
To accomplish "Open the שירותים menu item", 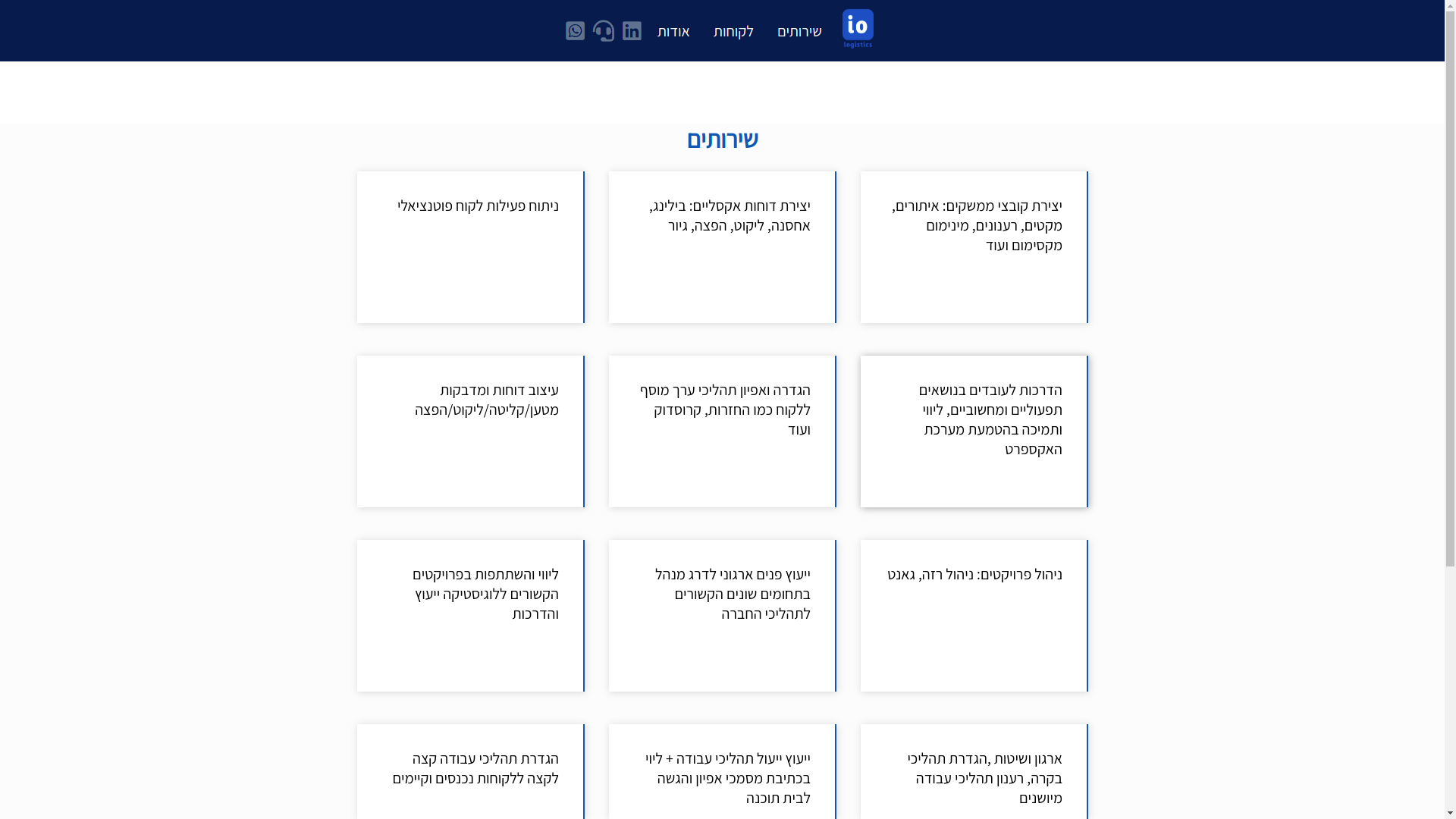I will 799,31.
